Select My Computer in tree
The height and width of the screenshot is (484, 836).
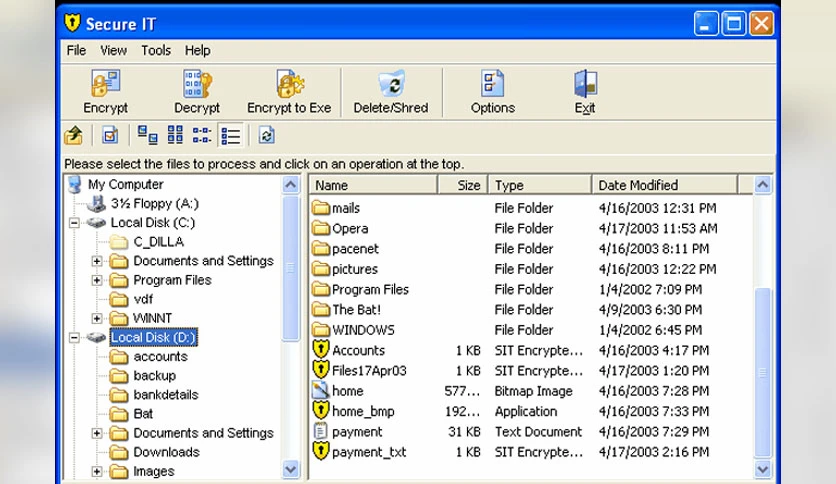point(125,184)
